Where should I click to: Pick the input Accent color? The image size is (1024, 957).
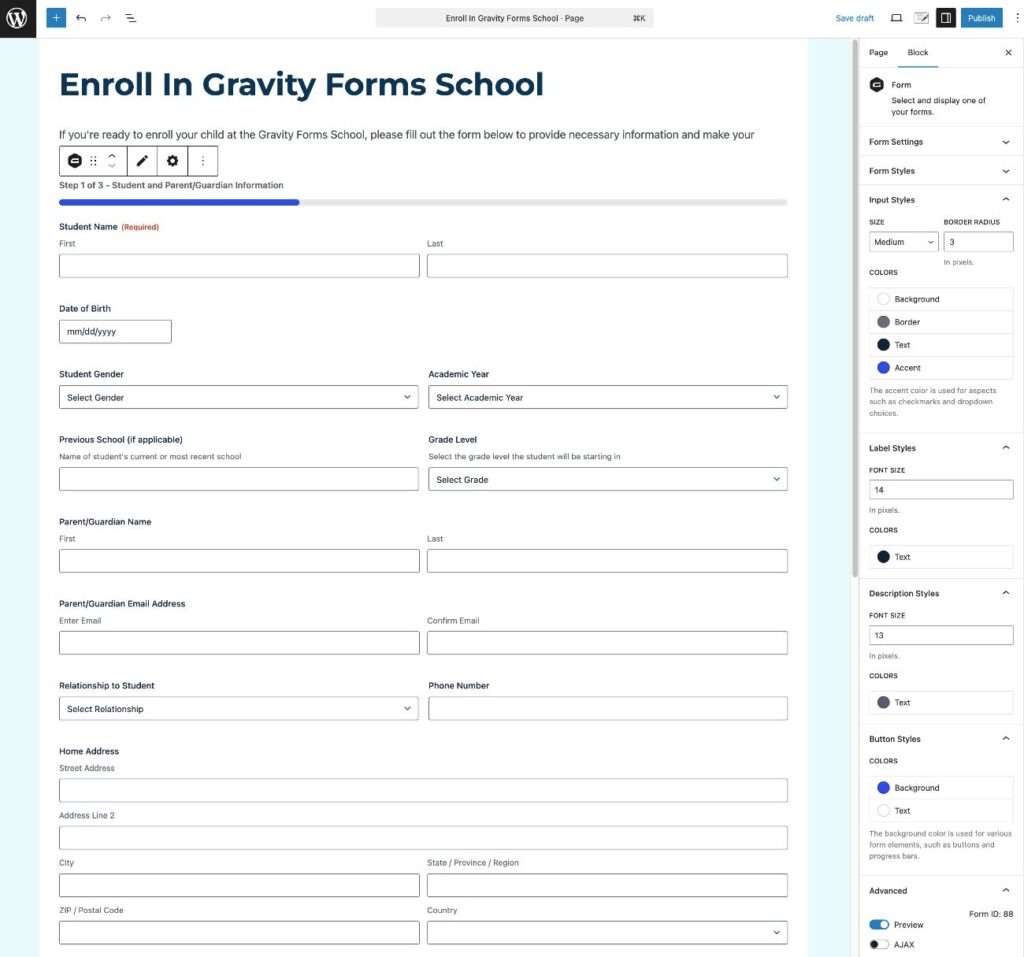tap(941, 368)
